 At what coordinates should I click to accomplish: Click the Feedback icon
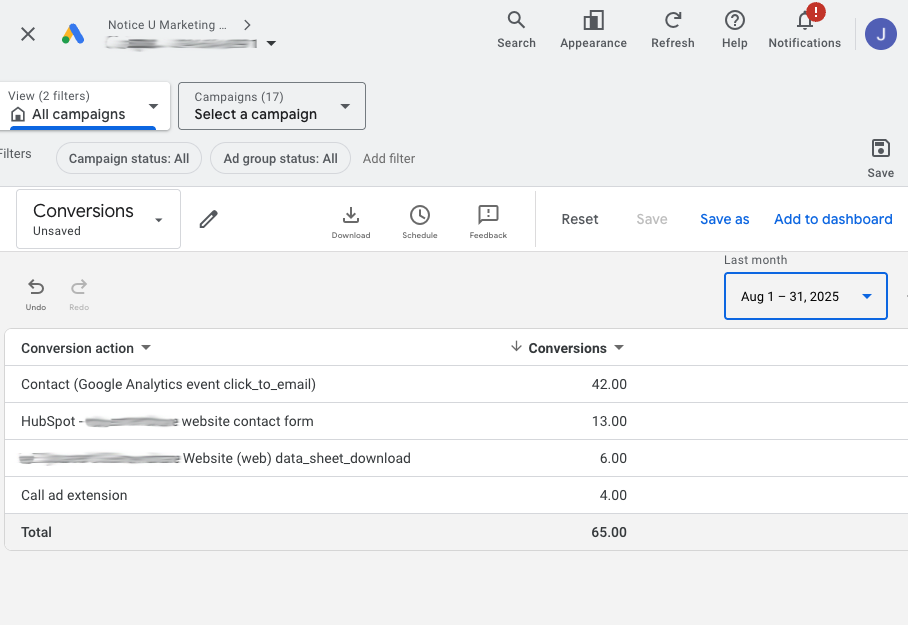[x=488, y=216]
